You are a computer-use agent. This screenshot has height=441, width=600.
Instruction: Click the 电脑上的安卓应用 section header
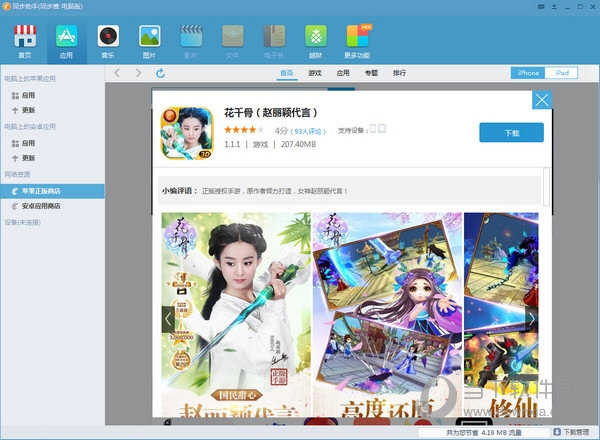click(30, 127)
